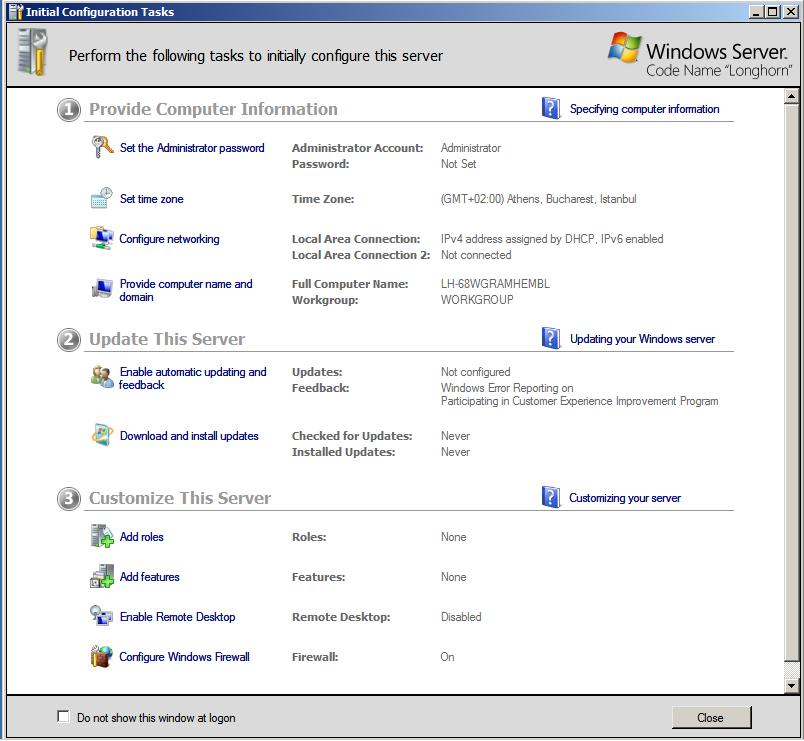Open the Enable Remote Desktop link

[x=177, y=616]
